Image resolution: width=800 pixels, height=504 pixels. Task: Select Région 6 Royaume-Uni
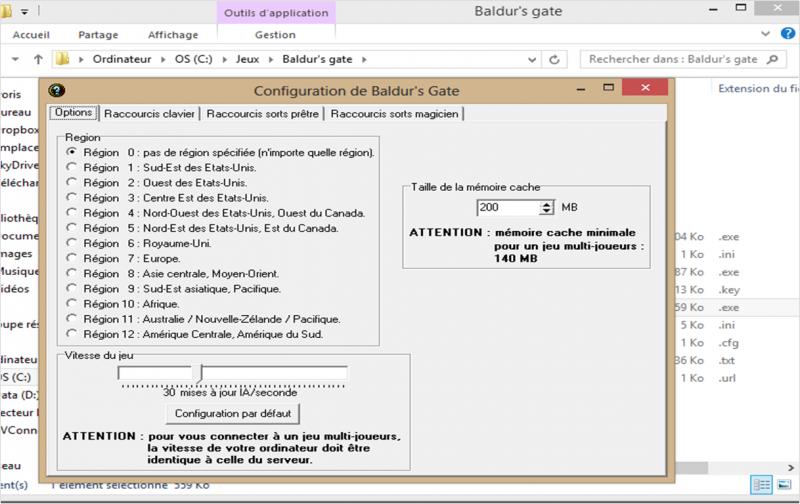click(139, 243)
